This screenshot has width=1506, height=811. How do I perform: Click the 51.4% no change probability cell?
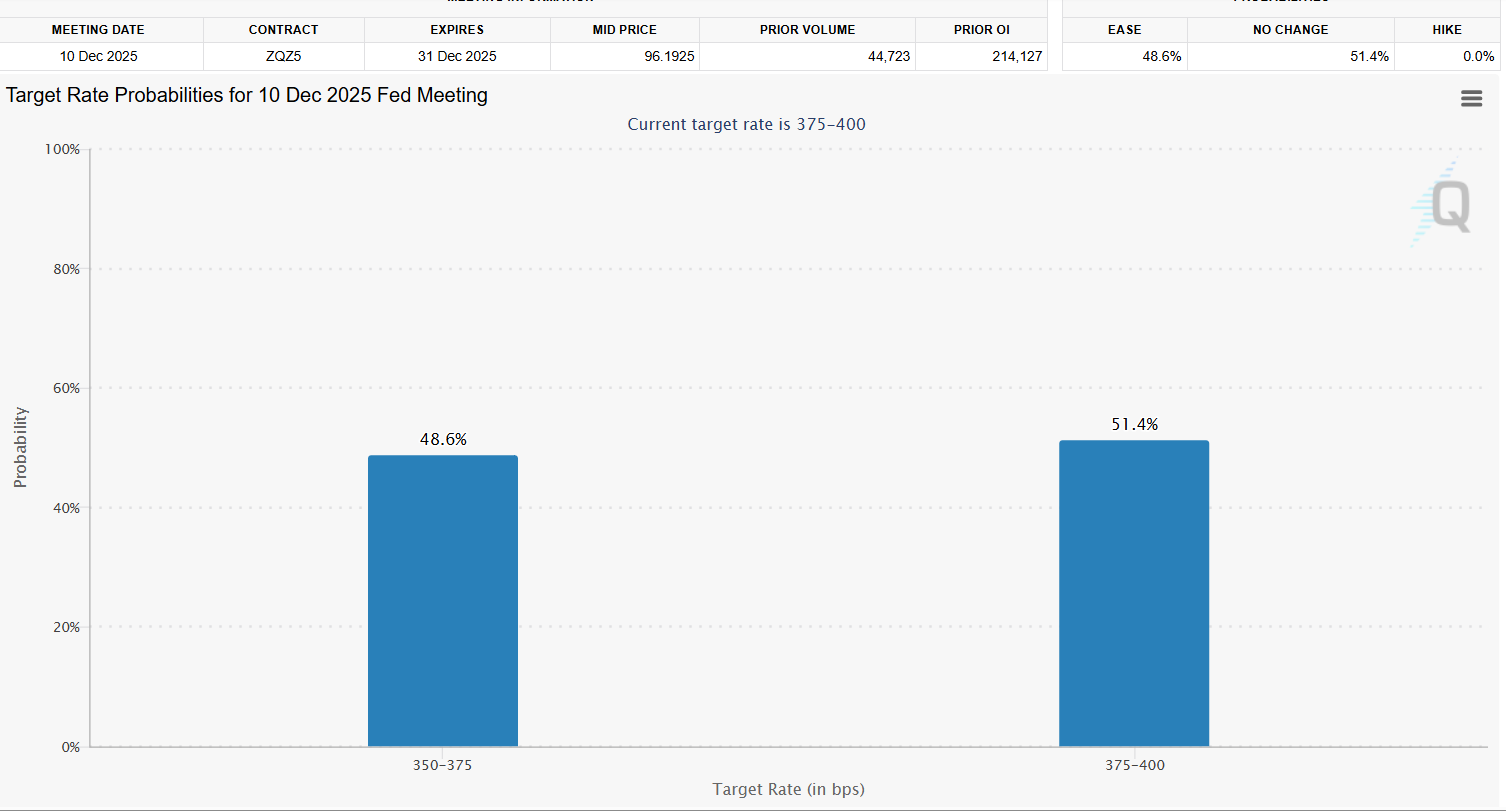click(1291, 56)
